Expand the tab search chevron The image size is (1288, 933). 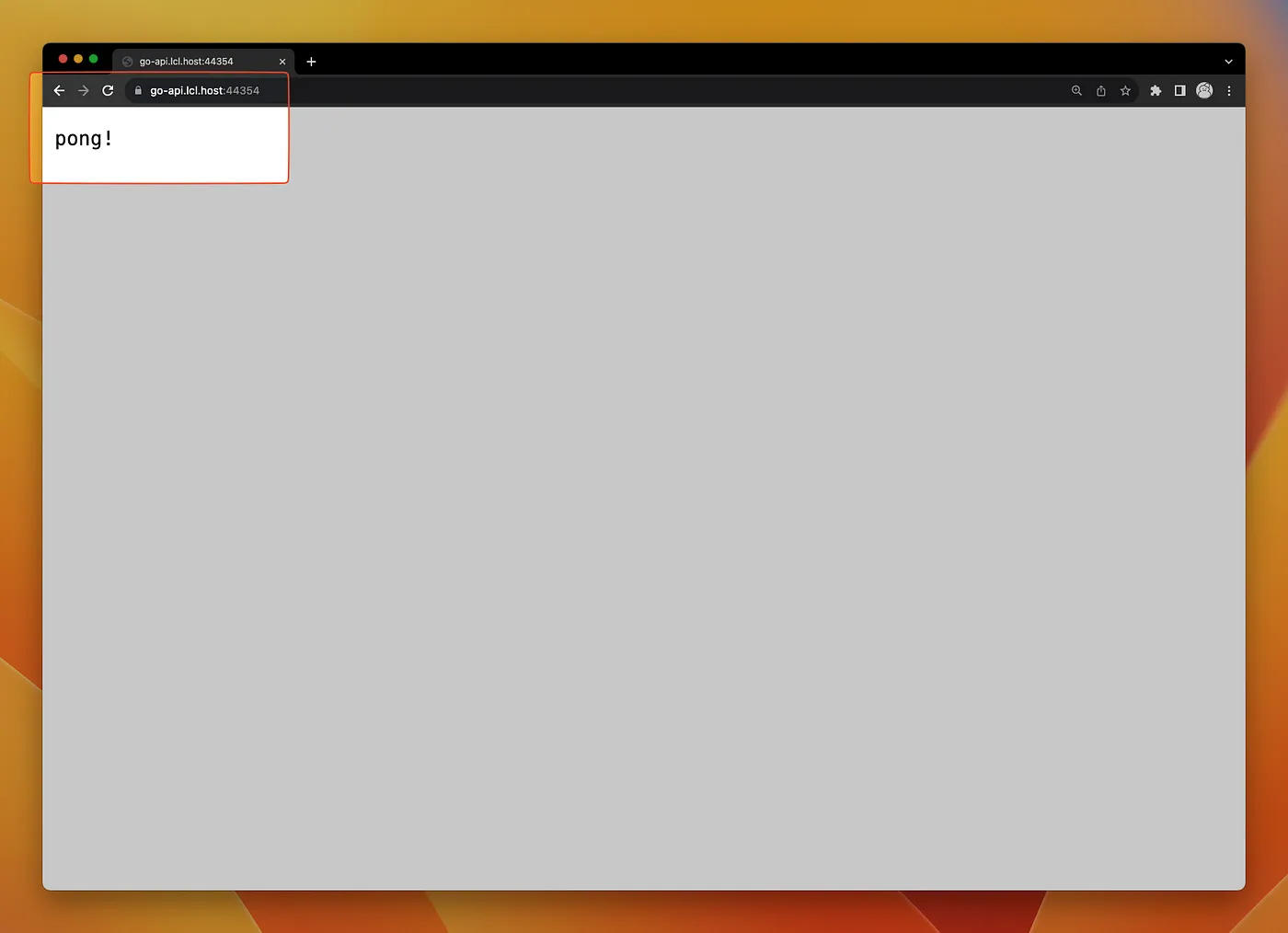tap(1228, 62)
